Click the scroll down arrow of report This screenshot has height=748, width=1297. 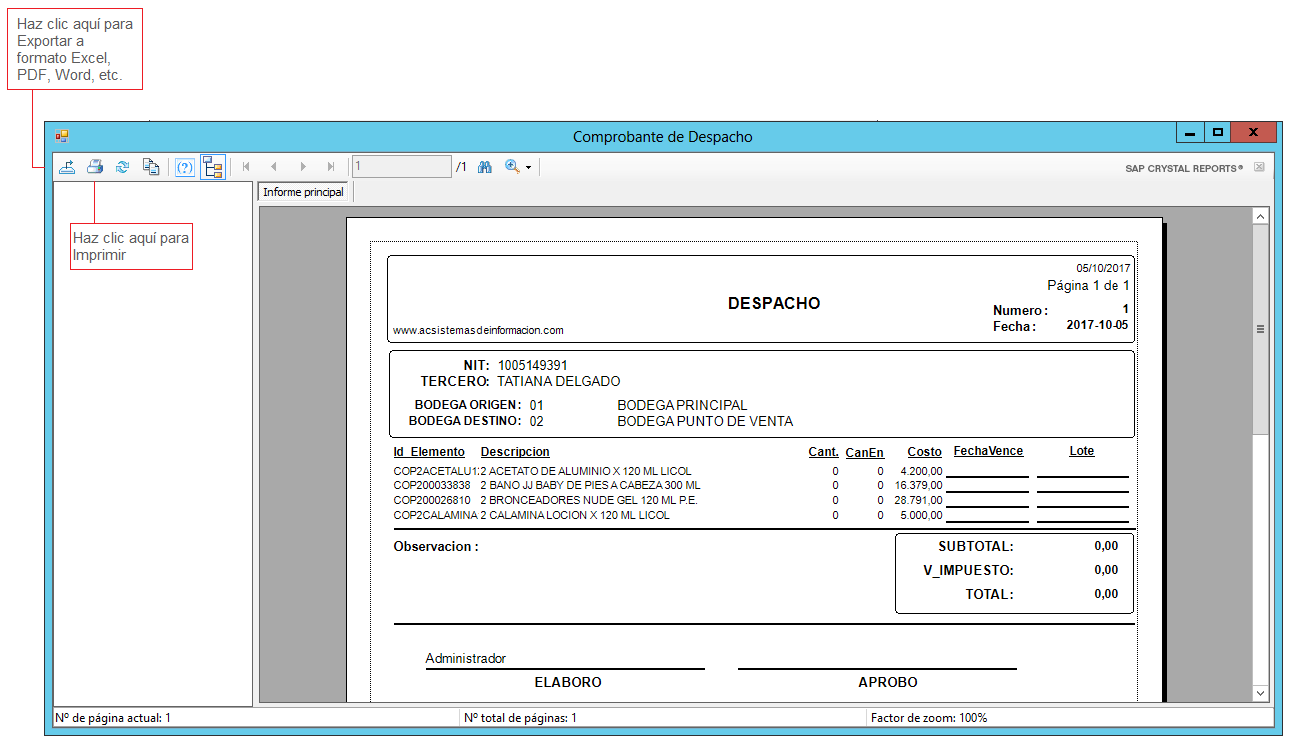pos(1260,692)
